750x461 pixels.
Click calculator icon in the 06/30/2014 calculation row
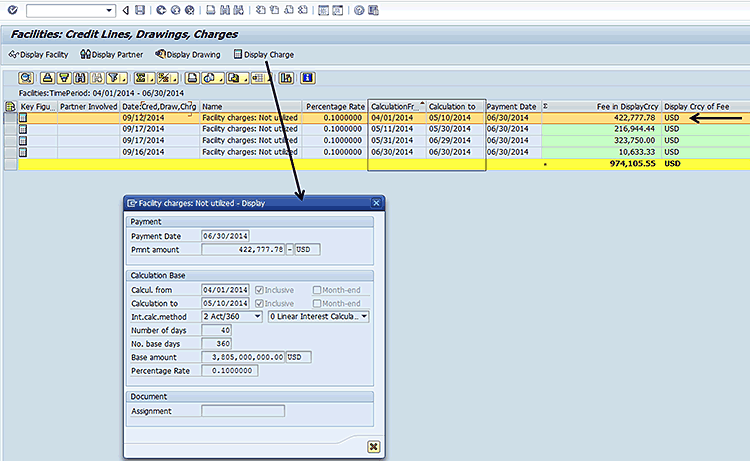pos(22,152)
